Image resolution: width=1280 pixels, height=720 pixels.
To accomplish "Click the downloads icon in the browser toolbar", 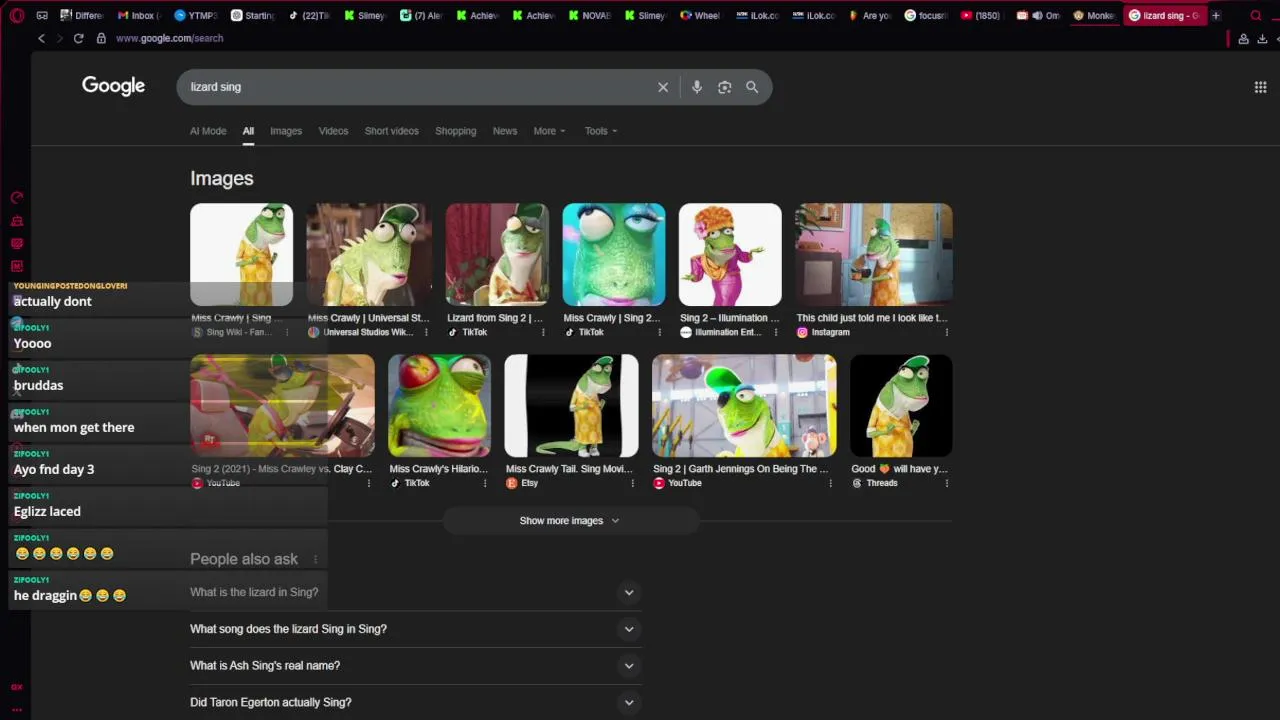I will (x=1262, y=38).
